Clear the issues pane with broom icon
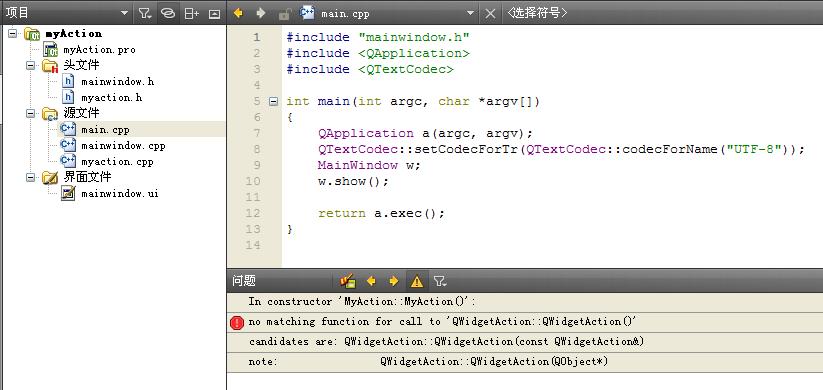Screen dimensions: 823x390 347,281
